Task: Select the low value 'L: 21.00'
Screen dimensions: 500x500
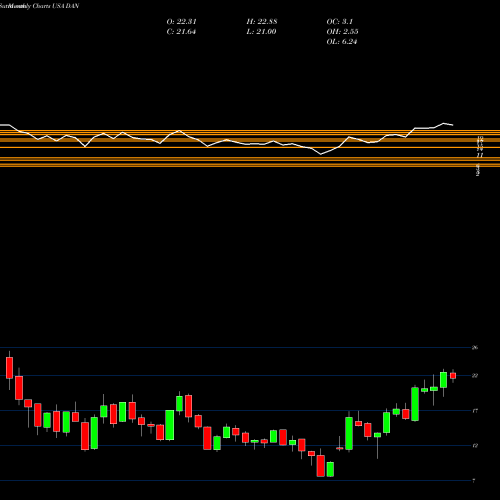Action: pyautogui.click(x=261, y=32)
